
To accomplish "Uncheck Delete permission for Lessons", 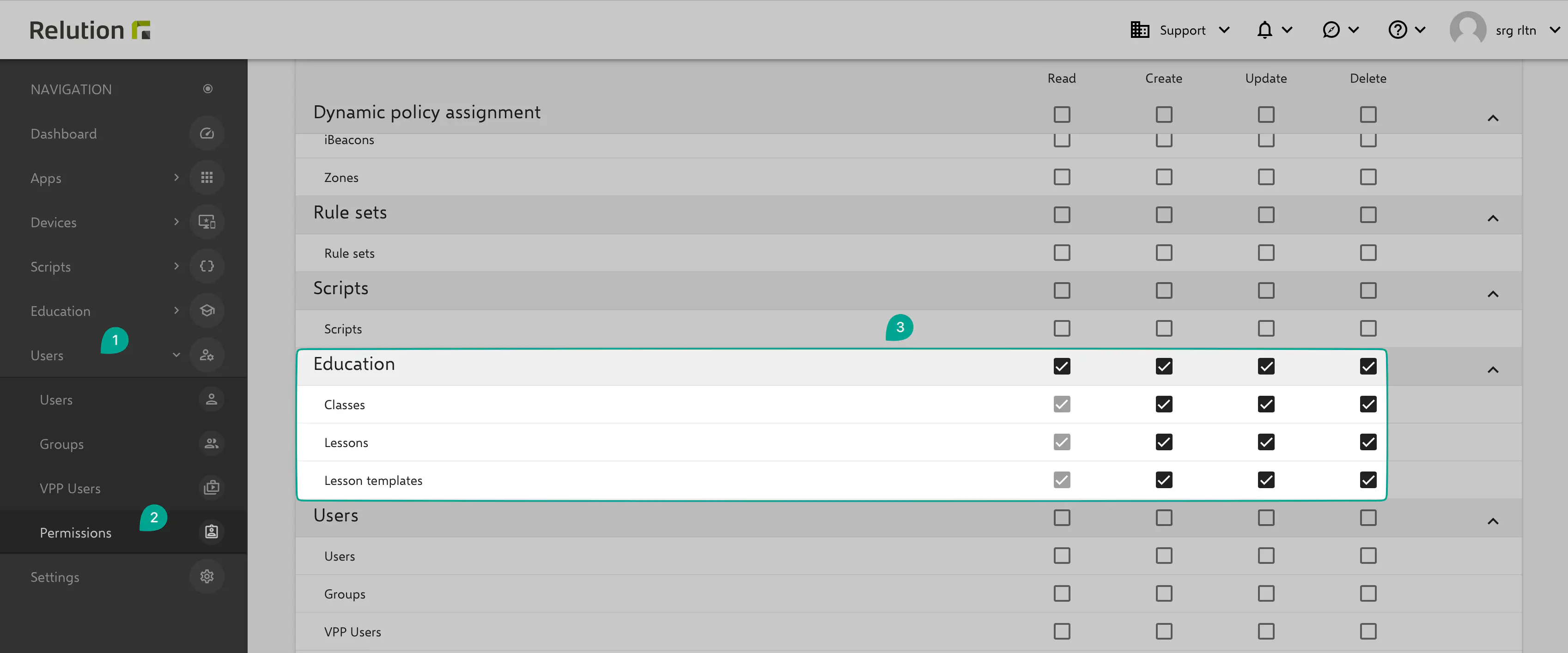I will click(1368, 442).
